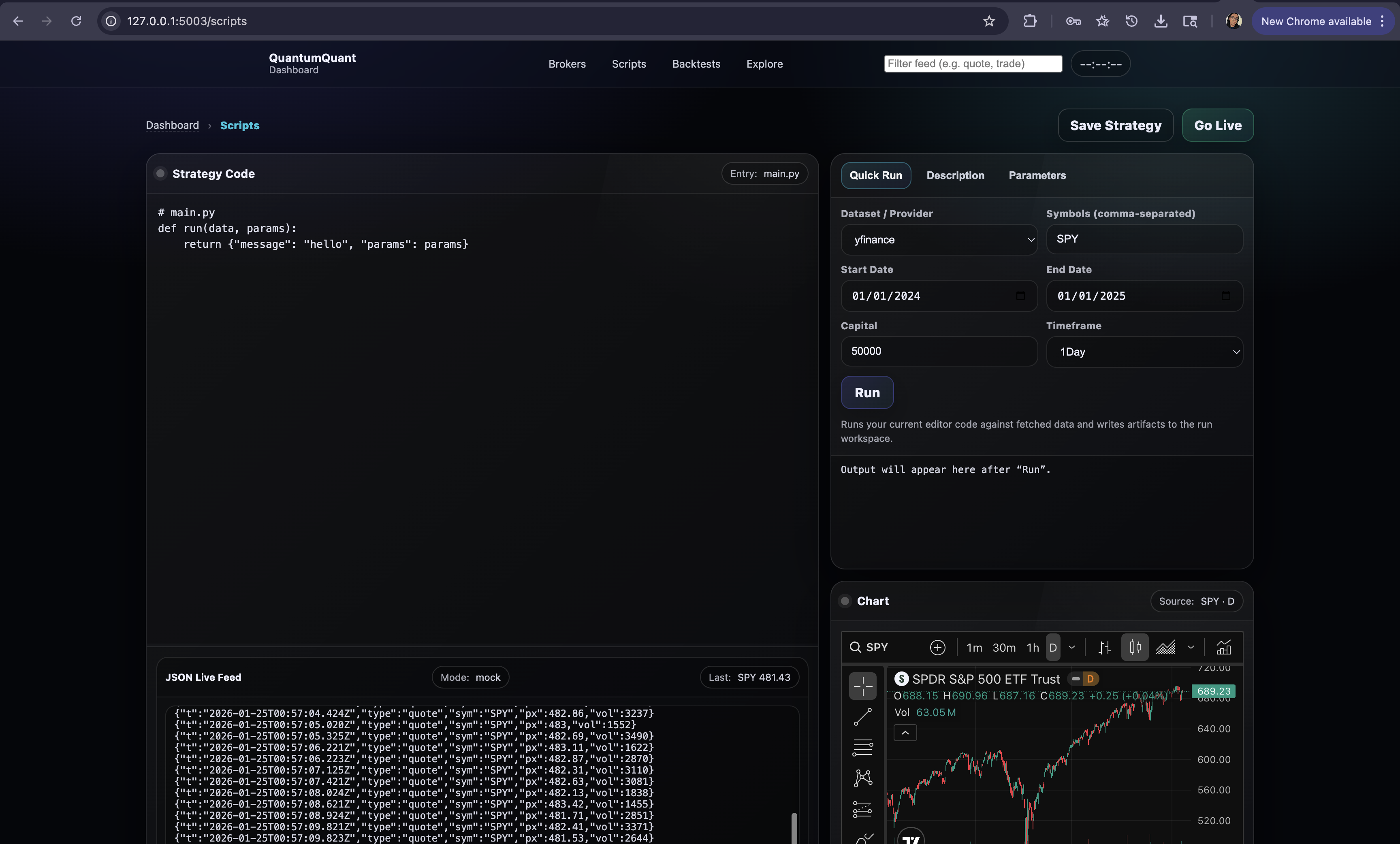Click the add symbol compare plus icon
Screen dimensions: 1400x844
[937, 648]
